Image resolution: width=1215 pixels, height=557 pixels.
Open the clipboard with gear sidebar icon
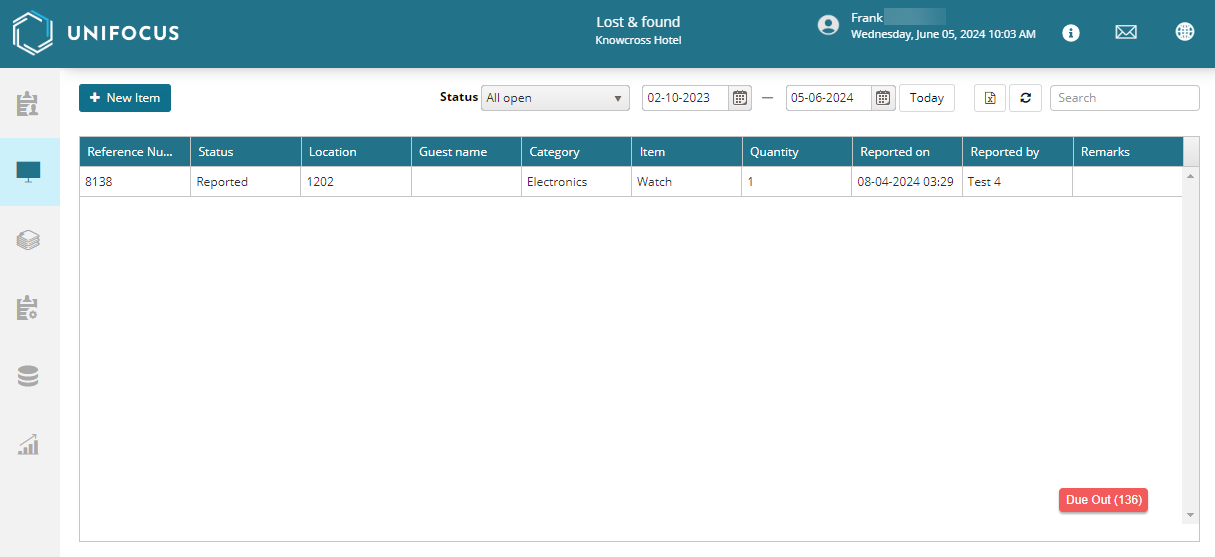pyautogui.click(x=28, y=308)
